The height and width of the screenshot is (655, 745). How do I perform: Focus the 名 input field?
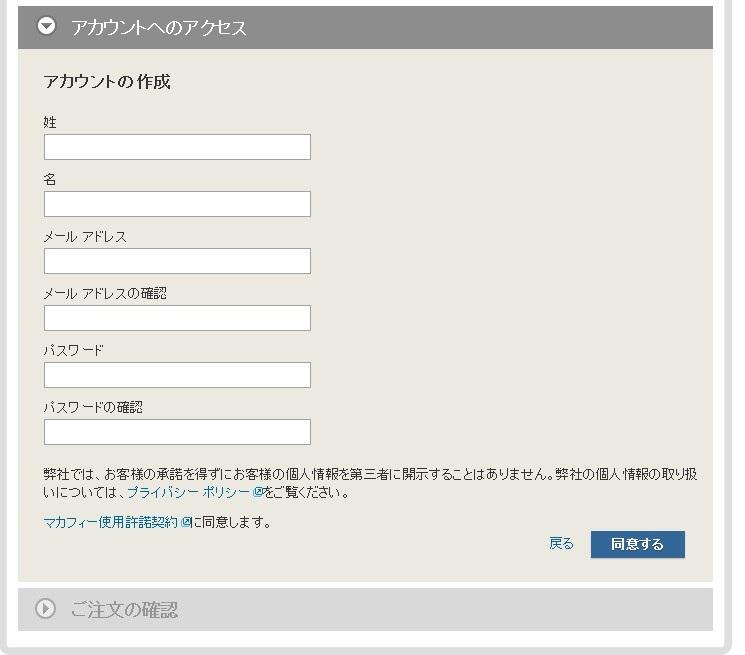(177, 204)
